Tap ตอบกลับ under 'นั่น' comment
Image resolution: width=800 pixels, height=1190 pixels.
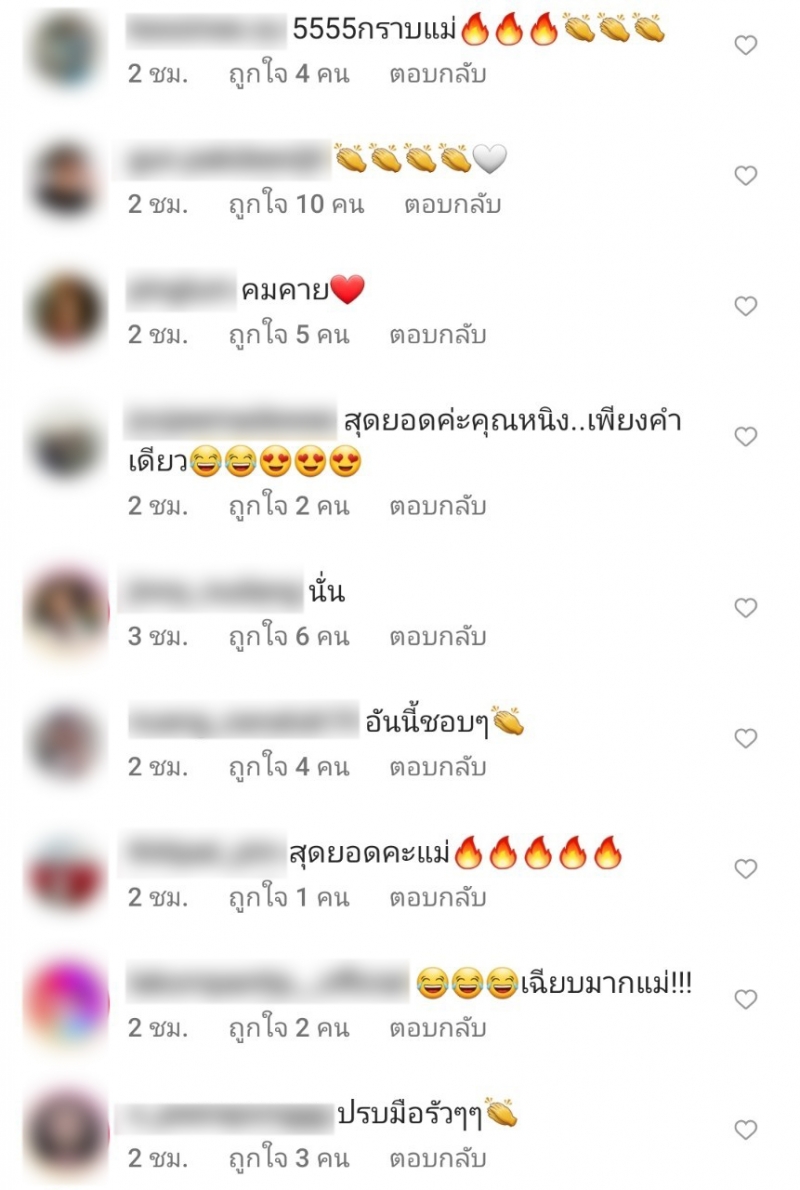click(438, 637)
